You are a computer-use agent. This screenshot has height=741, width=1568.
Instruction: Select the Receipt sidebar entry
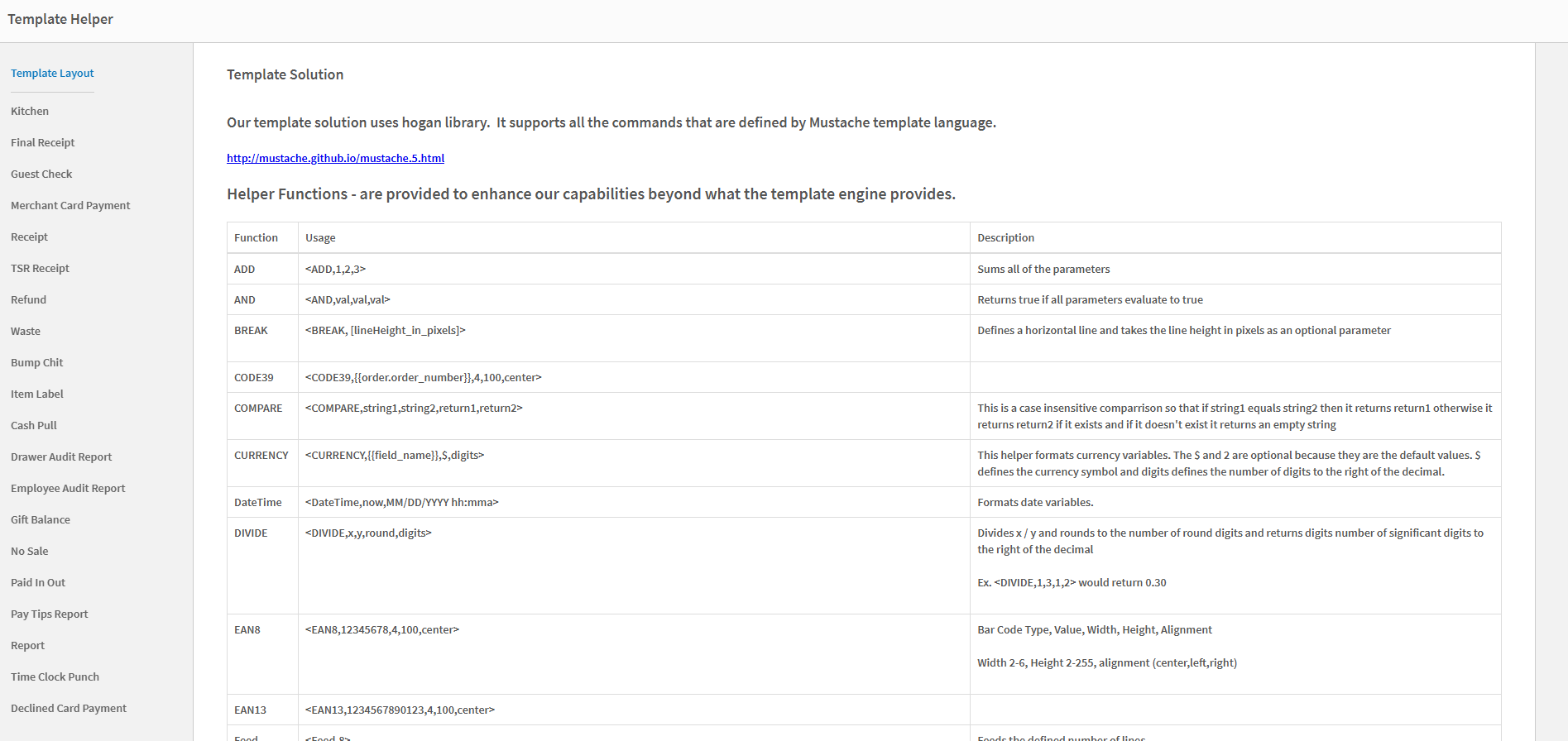point(29,237)
